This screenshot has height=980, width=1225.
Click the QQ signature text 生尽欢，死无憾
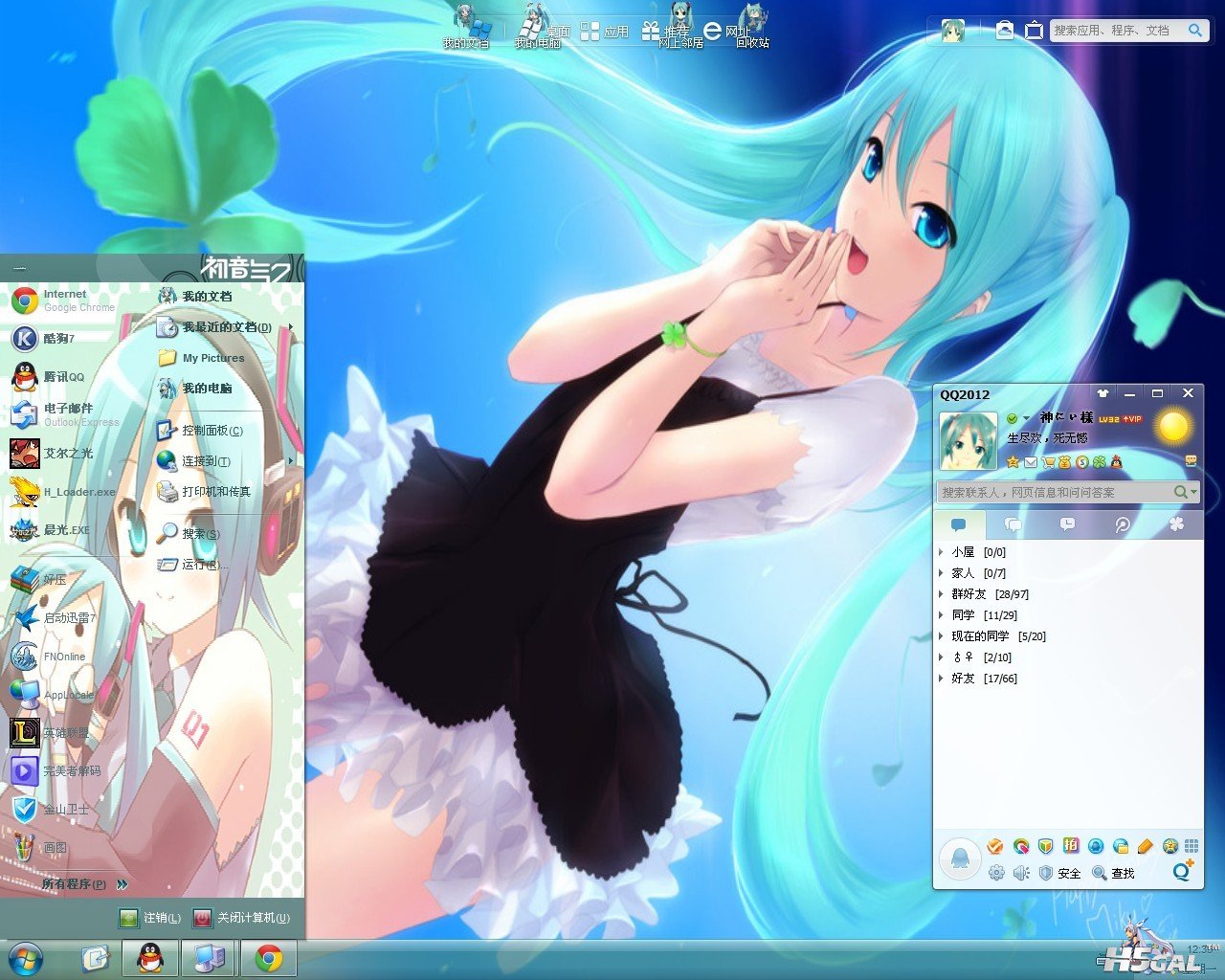(1047, 438)
